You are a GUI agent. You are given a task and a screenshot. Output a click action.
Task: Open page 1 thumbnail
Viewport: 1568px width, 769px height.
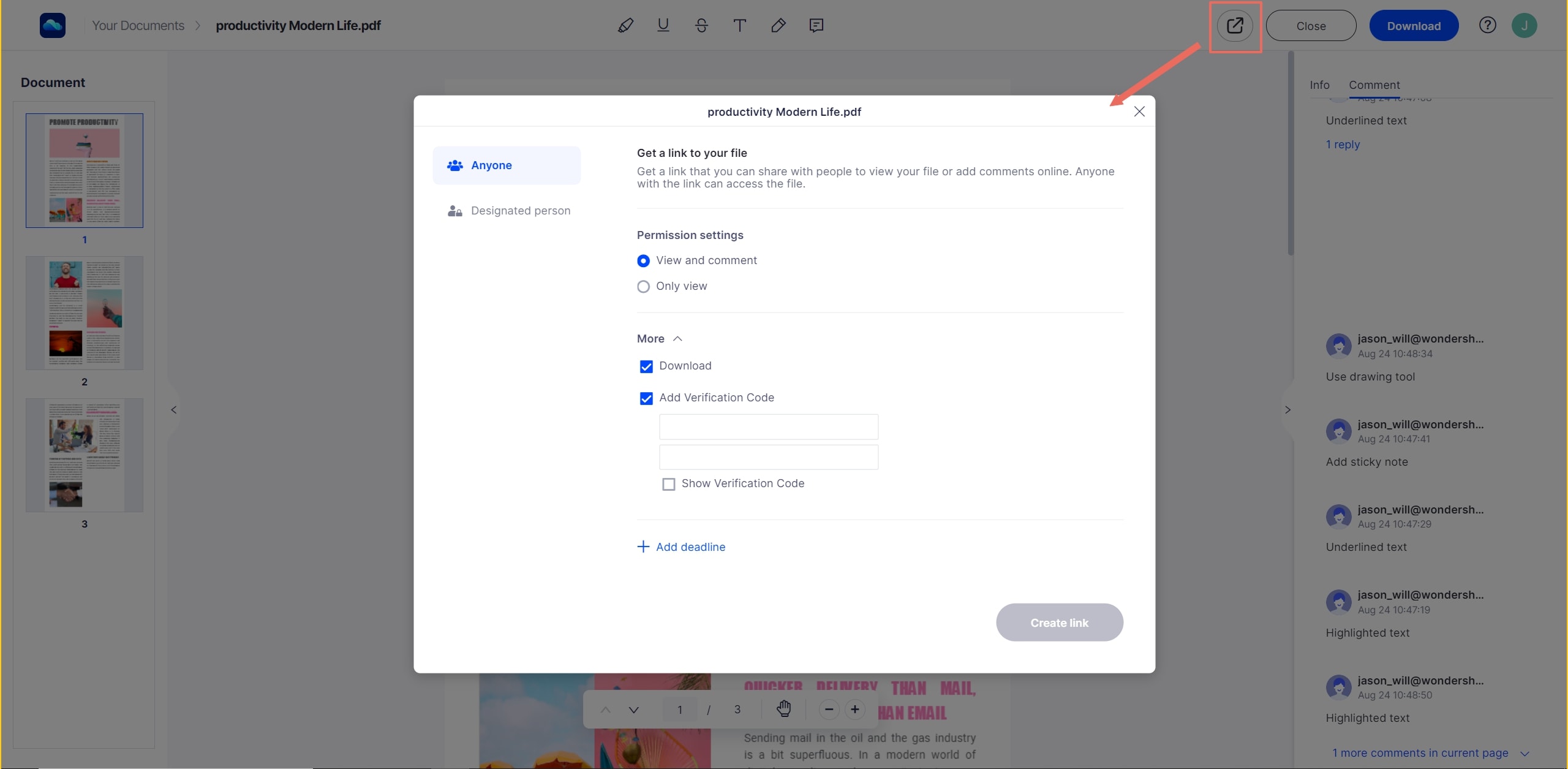coord(85,170)
